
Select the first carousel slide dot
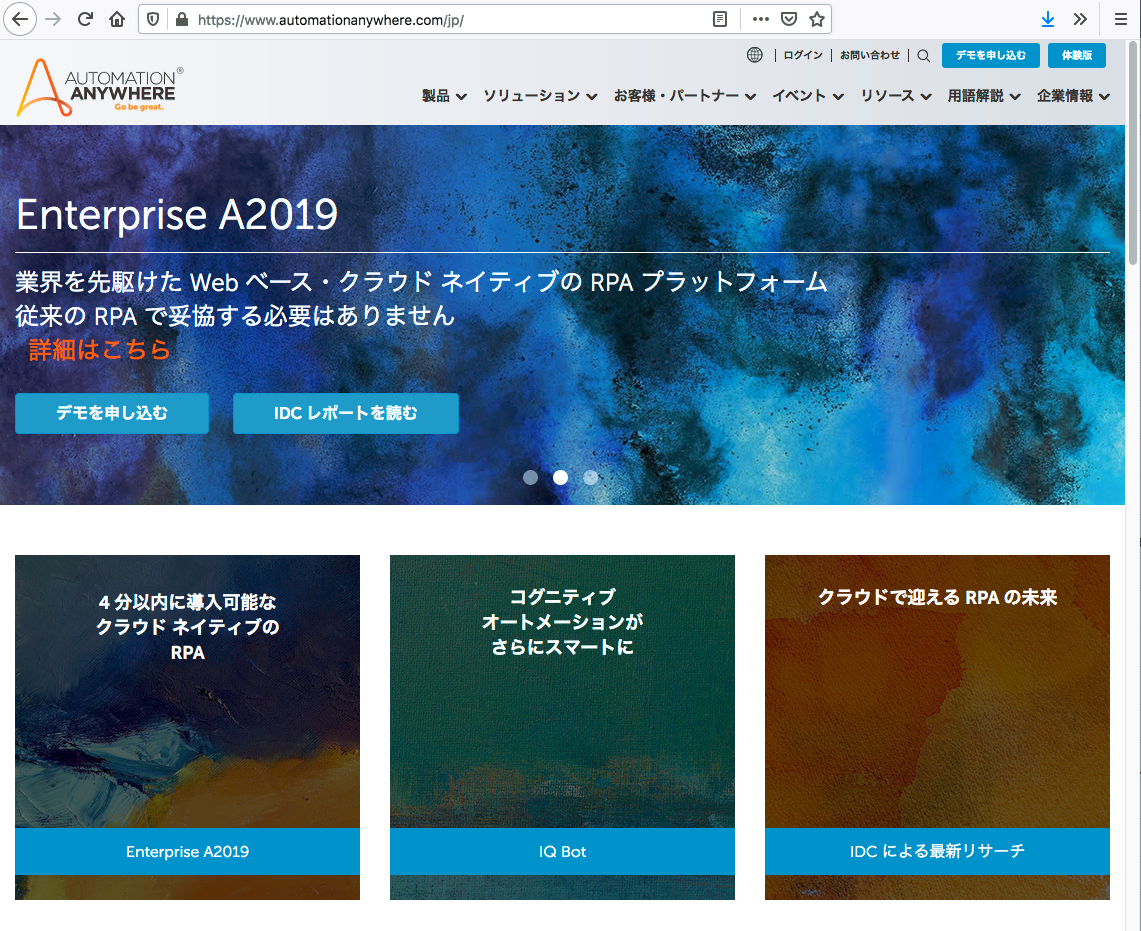[530, 477]
